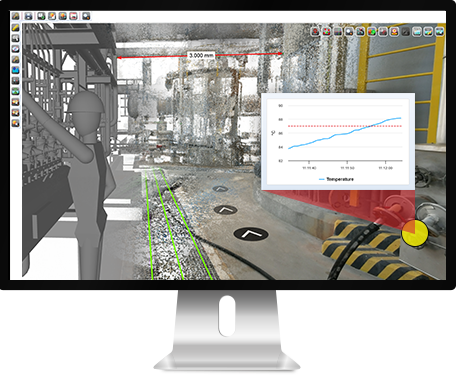456x375 pixels.
Task: Click the green and cyan sidebar icon
Action: click(x=15, y=91)
